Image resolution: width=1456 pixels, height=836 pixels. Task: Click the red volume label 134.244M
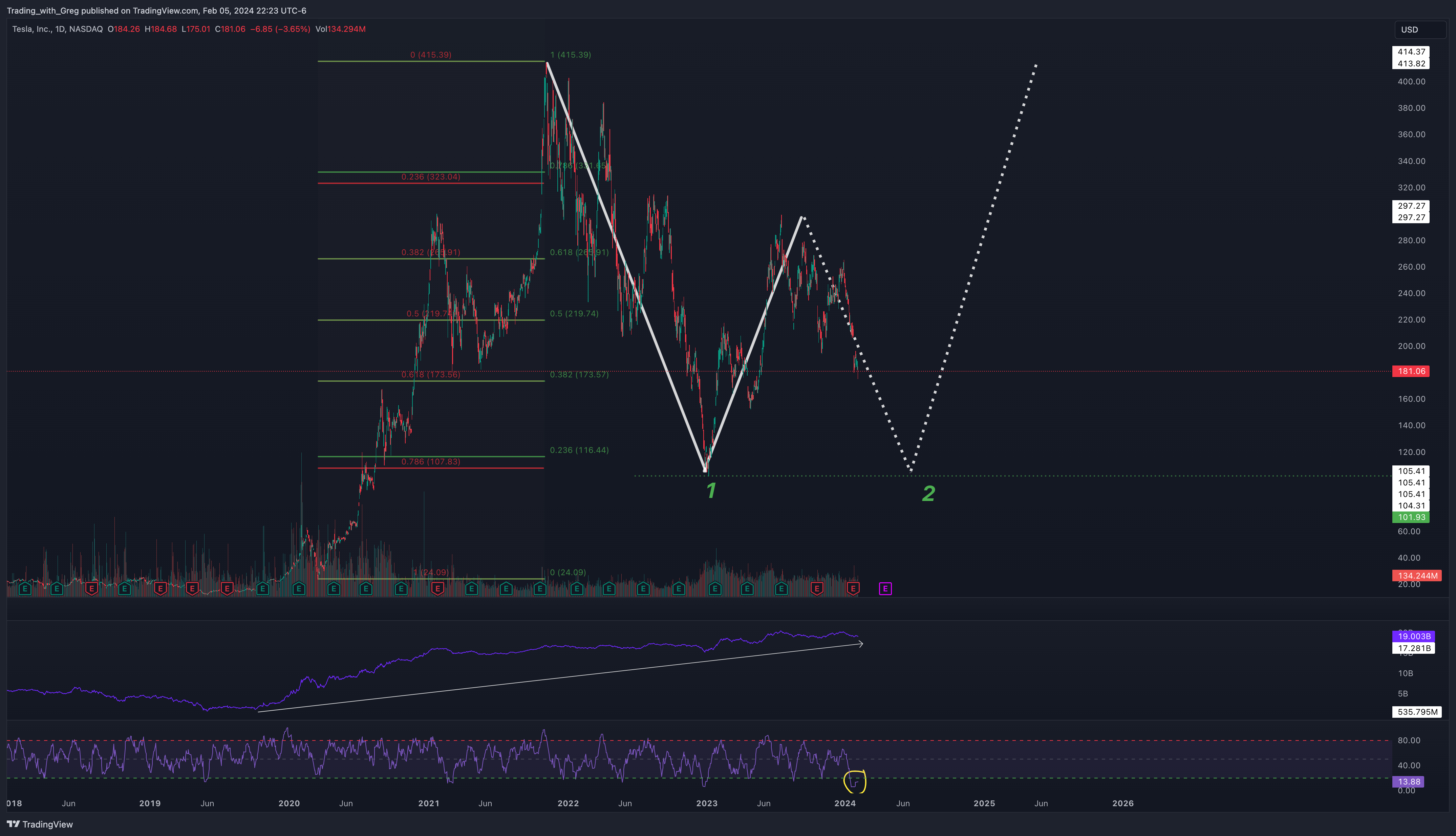(x=1416, y=575)
